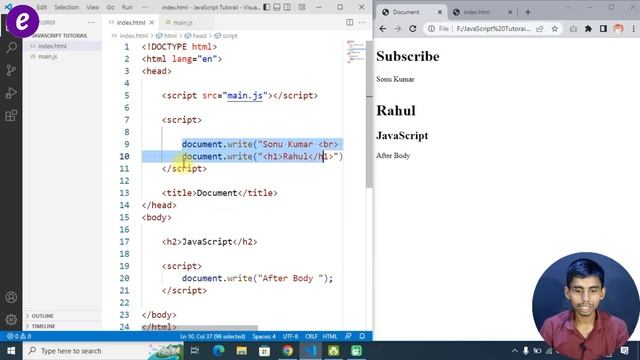The height and width of the screenshot is (360, 640).
Task: Collapse JAVASCRIPT TUTORIAL folder section
Action: (x=60, y=36)
